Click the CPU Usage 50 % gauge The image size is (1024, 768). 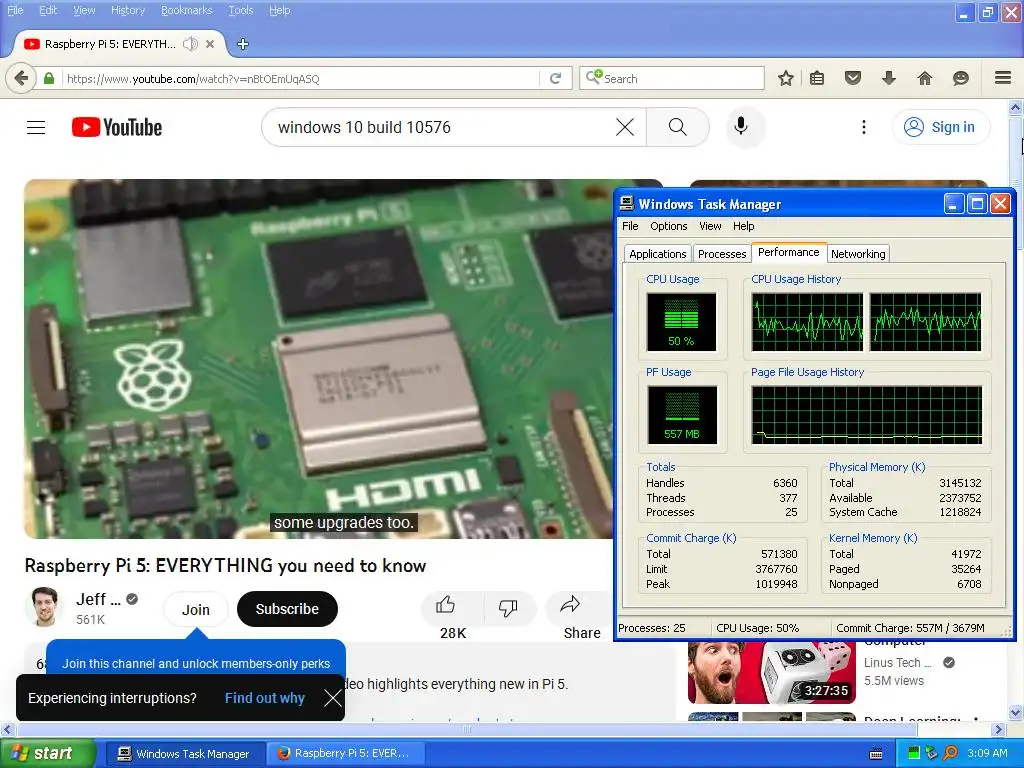pyautogui.click(x=681, y=322)
